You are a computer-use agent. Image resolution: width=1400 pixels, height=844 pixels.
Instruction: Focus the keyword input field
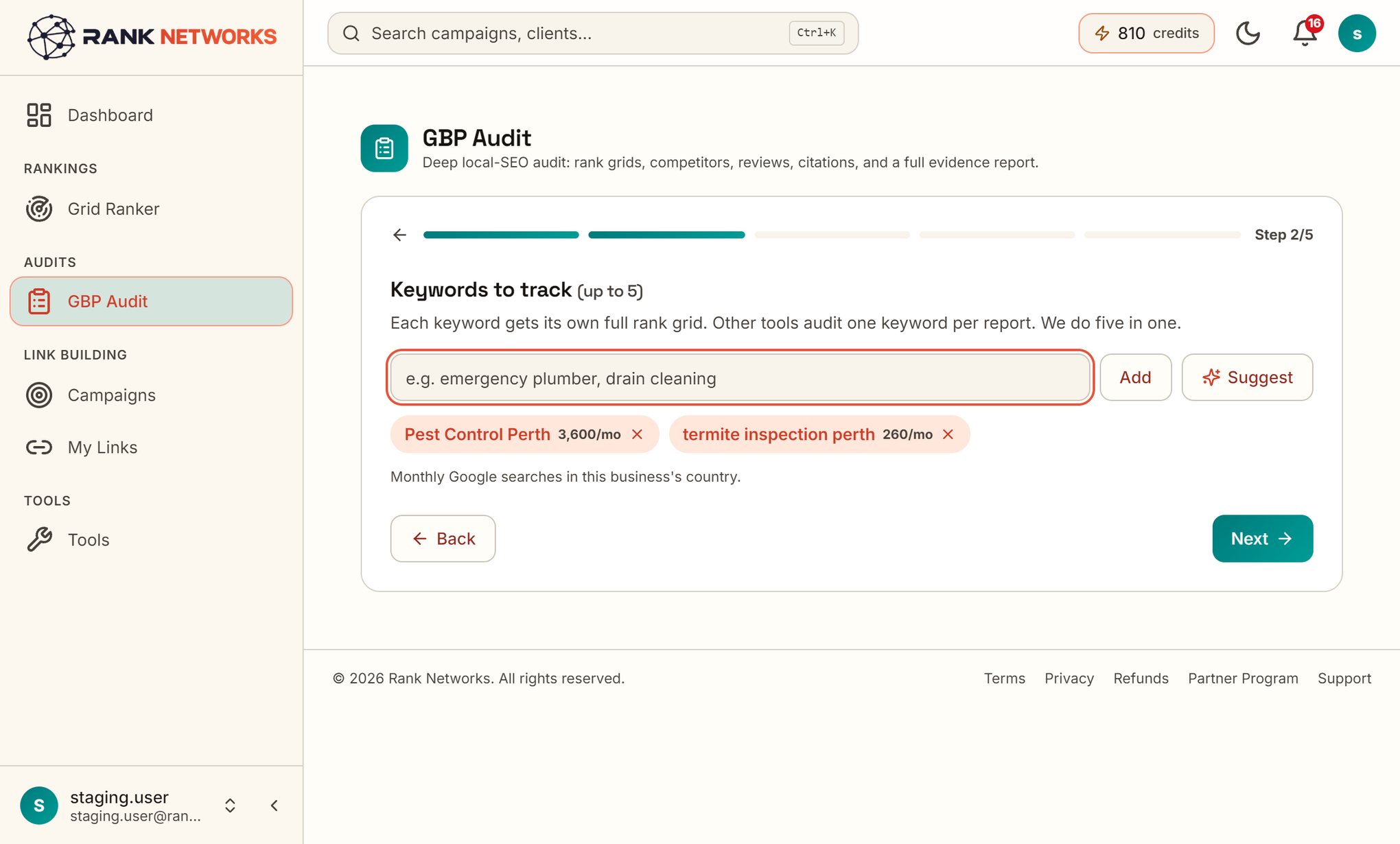tap(740, 377)
